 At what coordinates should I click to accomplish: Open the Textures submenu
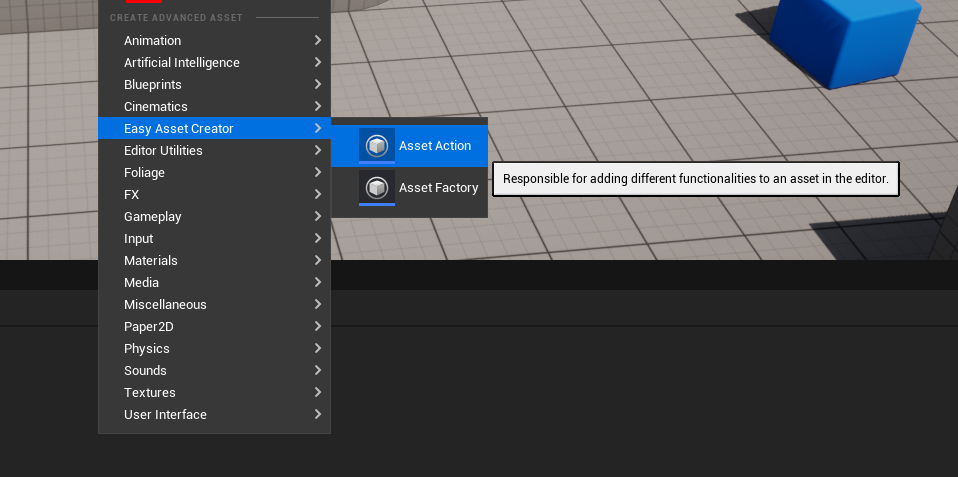[x=214, y=392]
